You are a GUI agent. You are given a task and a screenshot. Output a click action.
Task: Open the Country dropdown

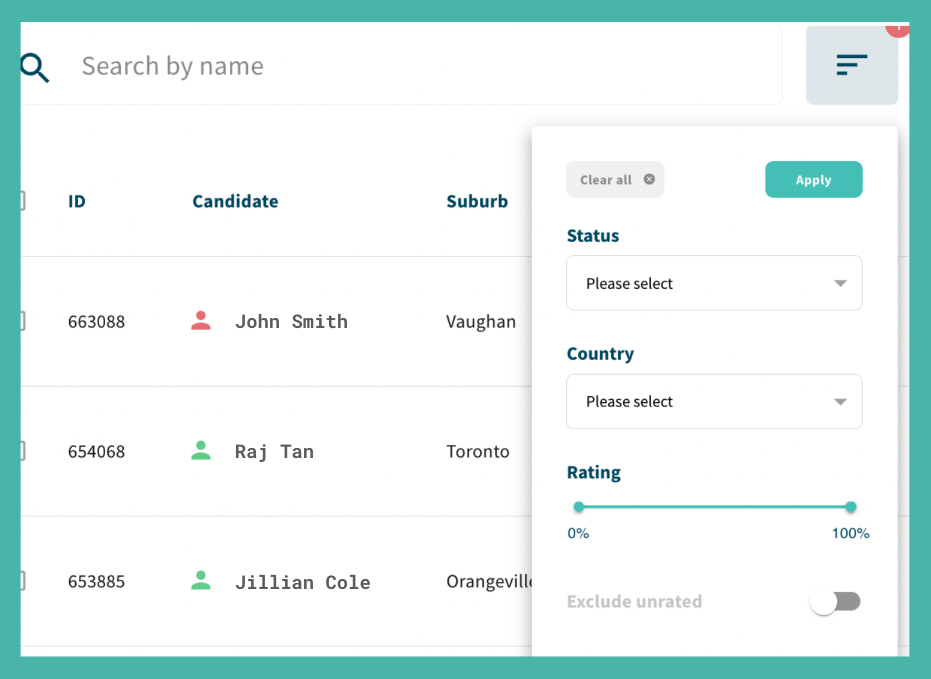(x=714, y=401)
